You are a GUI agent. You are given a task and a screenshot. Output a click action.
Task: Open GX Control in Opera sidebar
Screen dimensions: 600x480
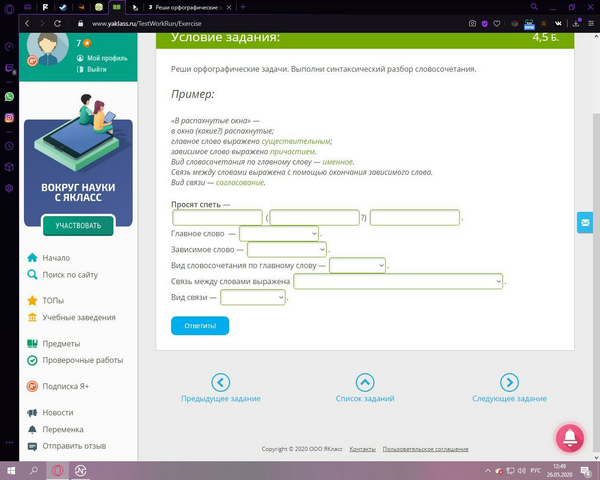9,47
